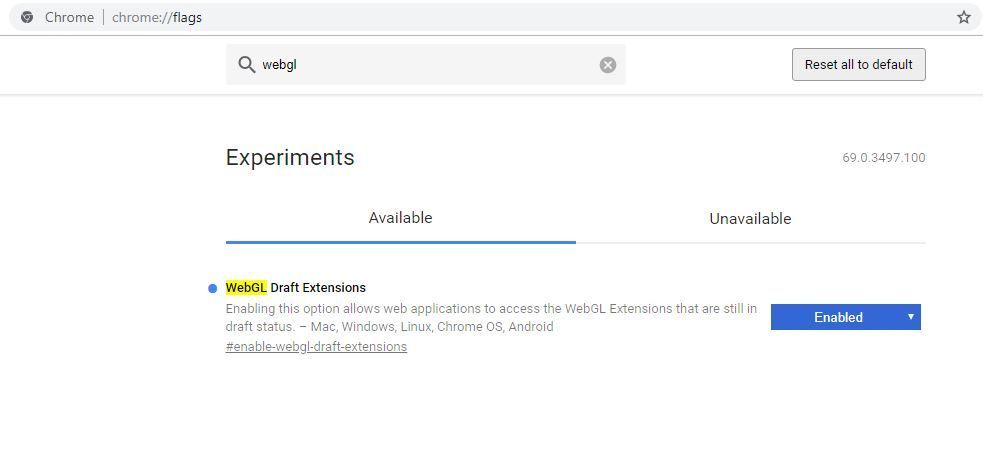Click the arrow on the Enabled combo box
Viewport: 983px width, 455px height.
[x=910, y=317]
